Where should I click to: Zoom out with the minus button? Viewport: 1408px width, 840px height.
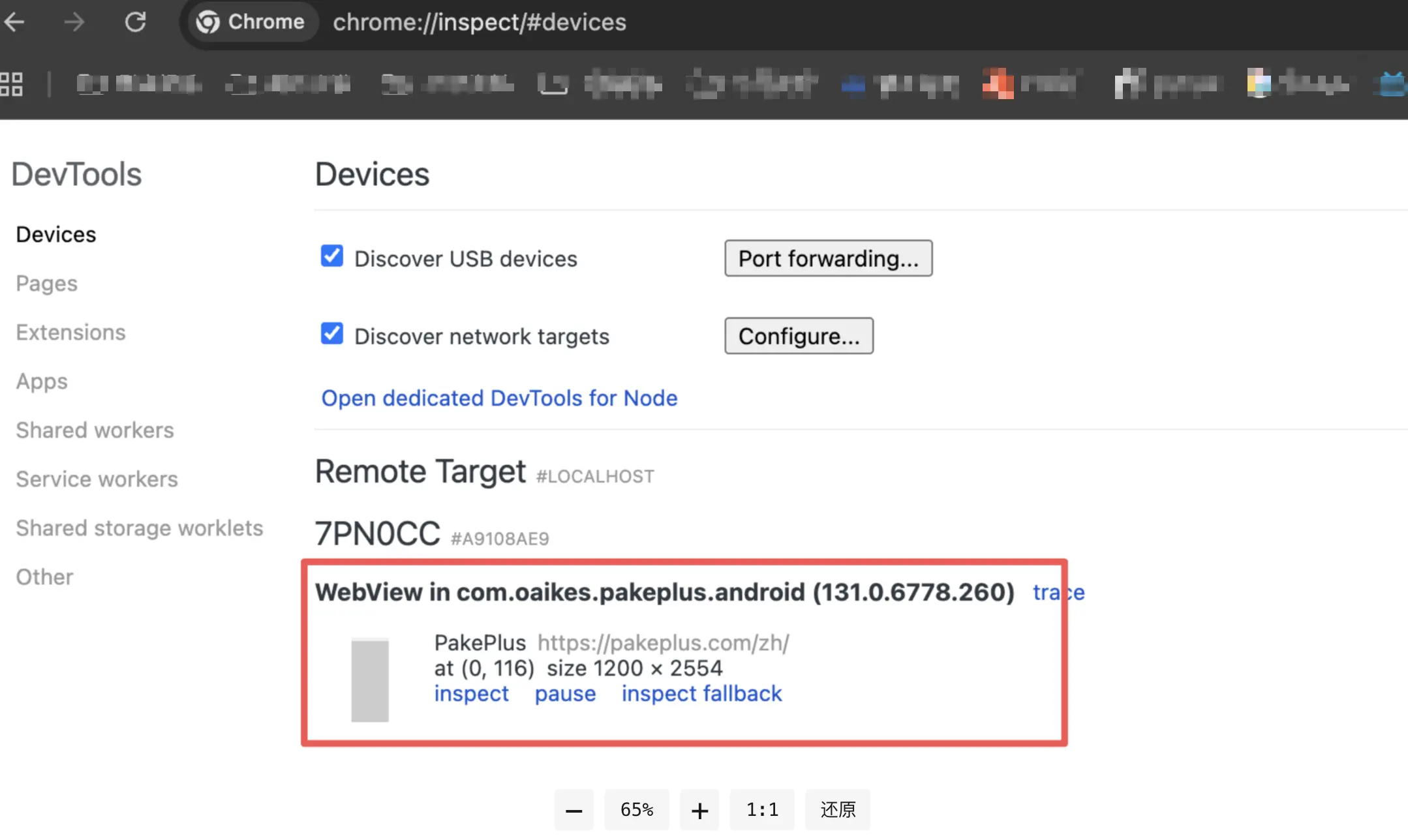(574, 810)
